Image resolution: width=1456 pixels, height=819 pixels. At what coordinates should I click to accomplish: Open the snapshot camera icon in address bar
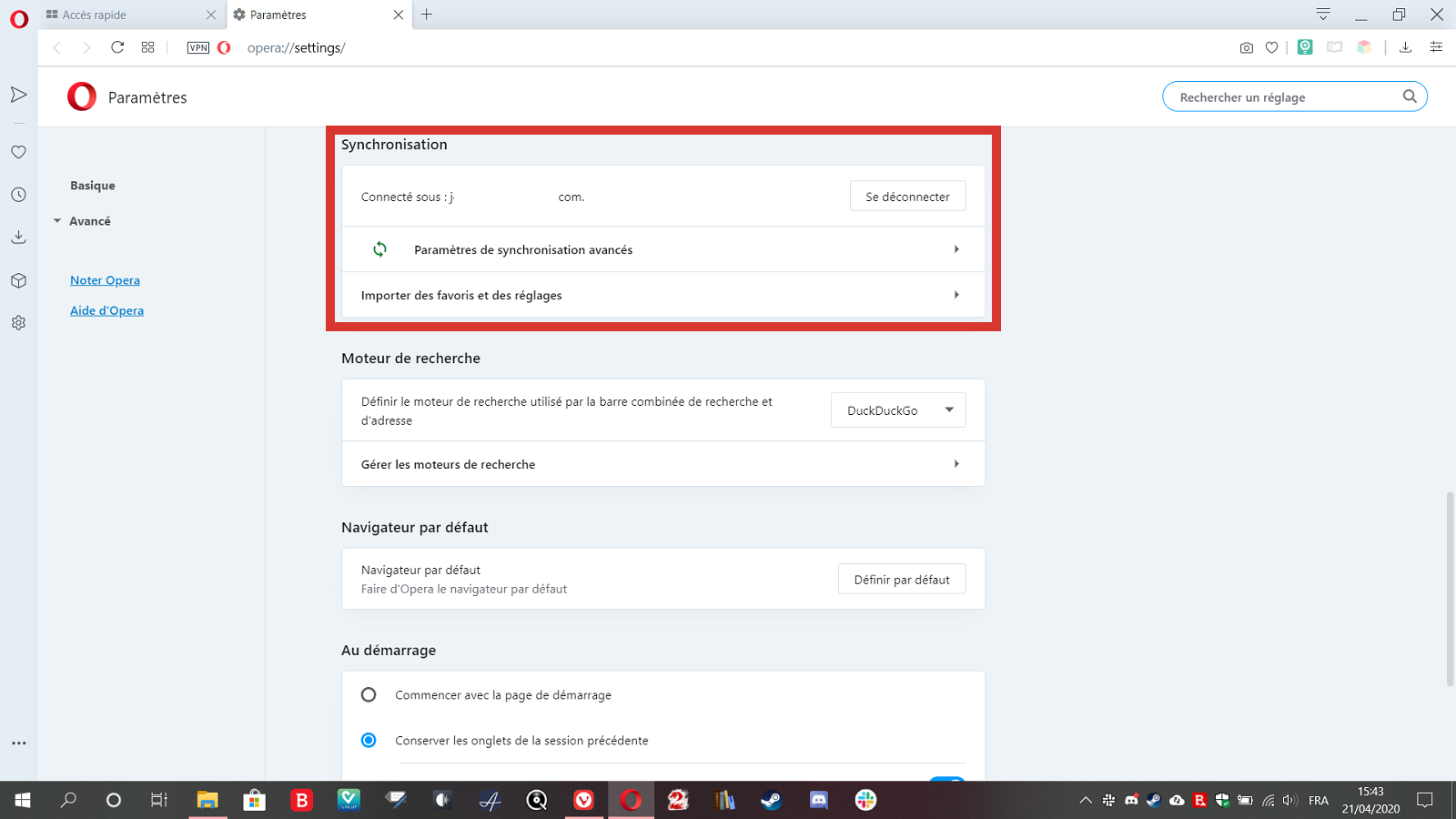coord(1246,47)
